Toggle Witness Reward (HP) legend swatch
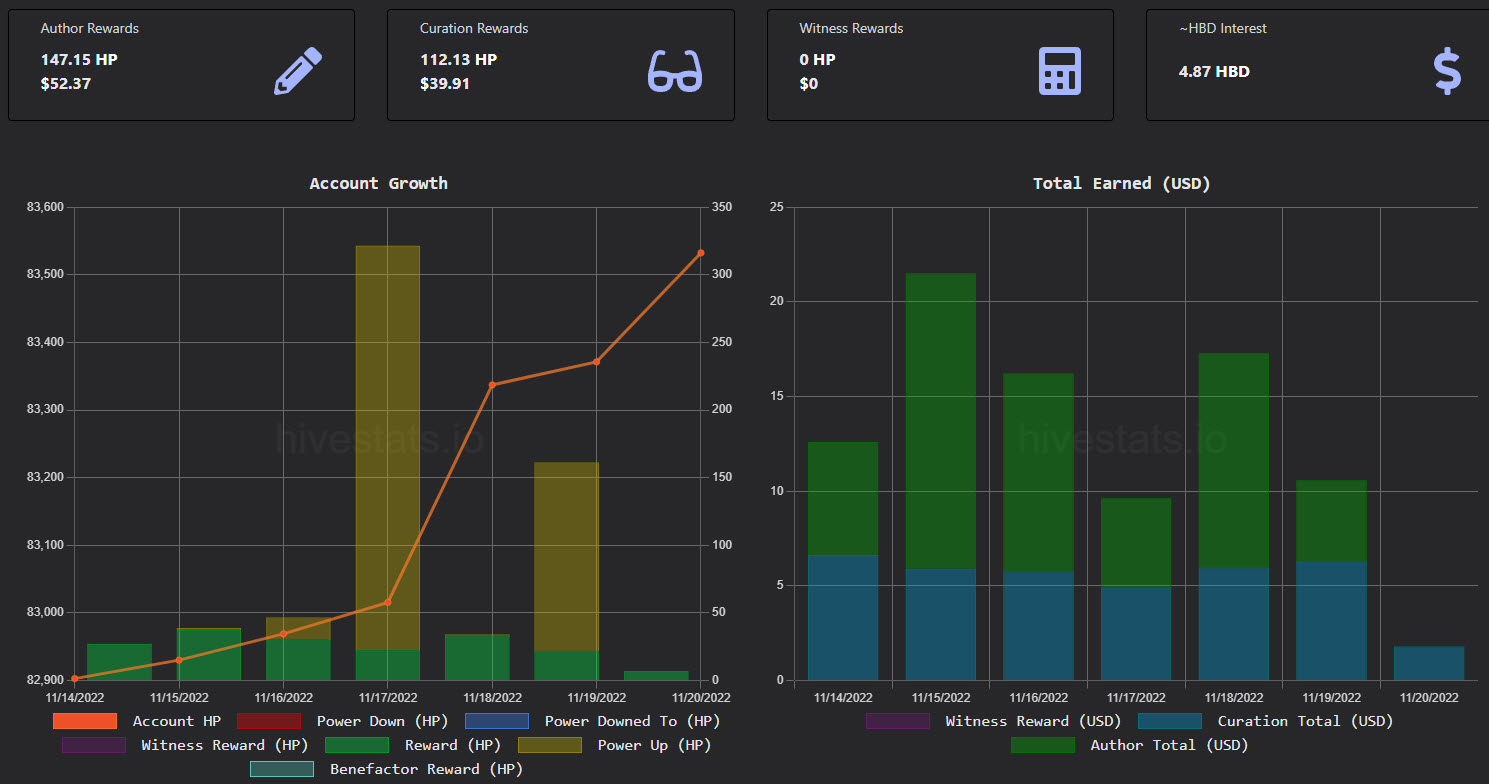1489x784 pixels. pos(94,745)
